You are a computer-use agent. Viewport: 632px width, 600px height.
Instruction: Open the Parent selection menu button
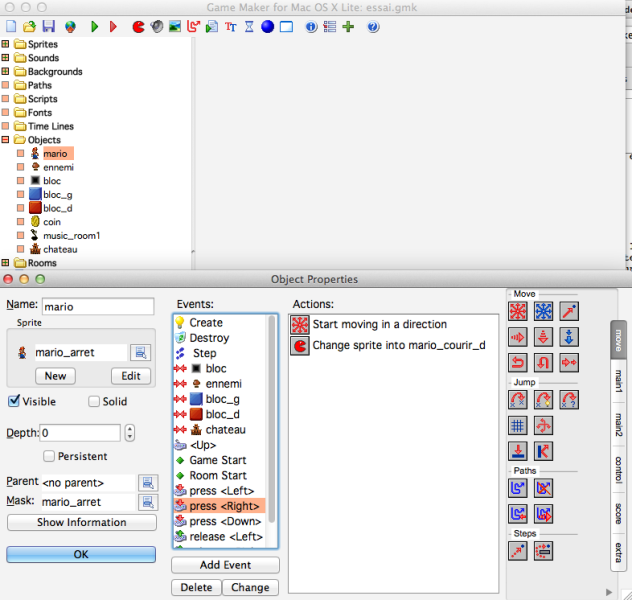[x=148, y=482]
